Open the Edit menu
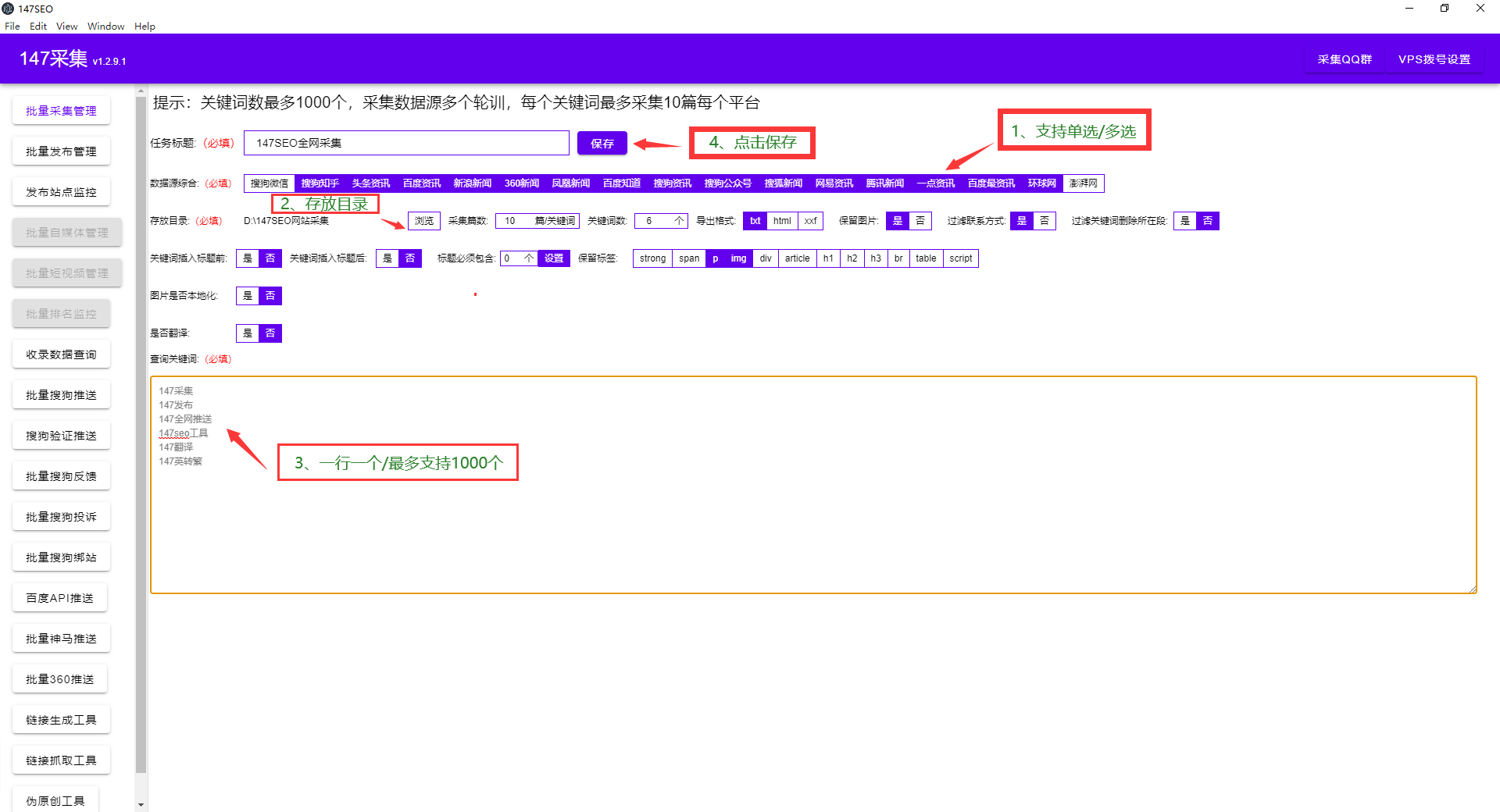Screen dimensions: 1500x812 point(38,26)
